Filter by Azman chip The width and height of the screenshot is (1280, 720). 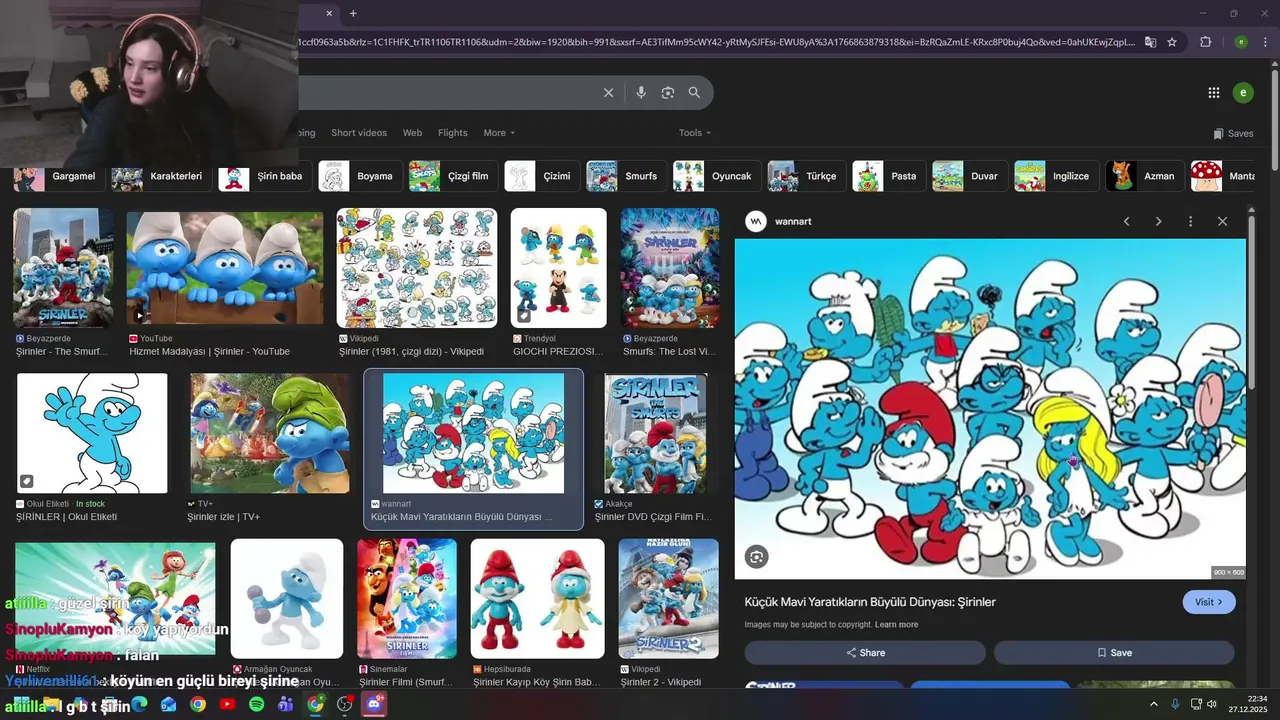pos(1144,176)
